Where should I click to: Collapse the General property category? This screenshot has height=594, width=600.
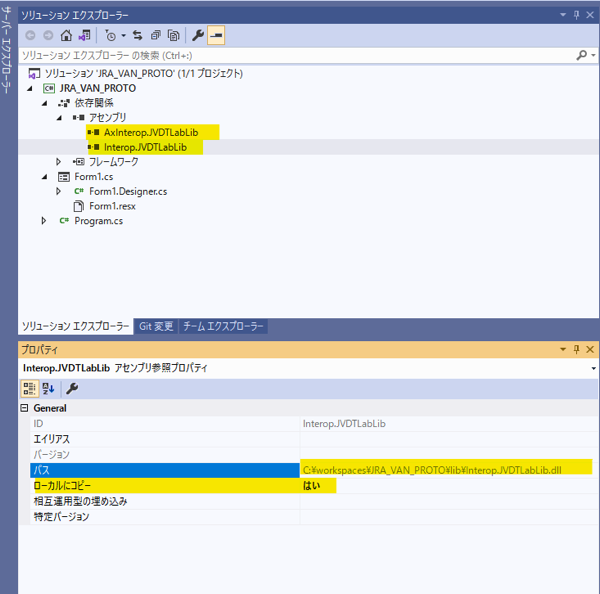tap(24, 408)
